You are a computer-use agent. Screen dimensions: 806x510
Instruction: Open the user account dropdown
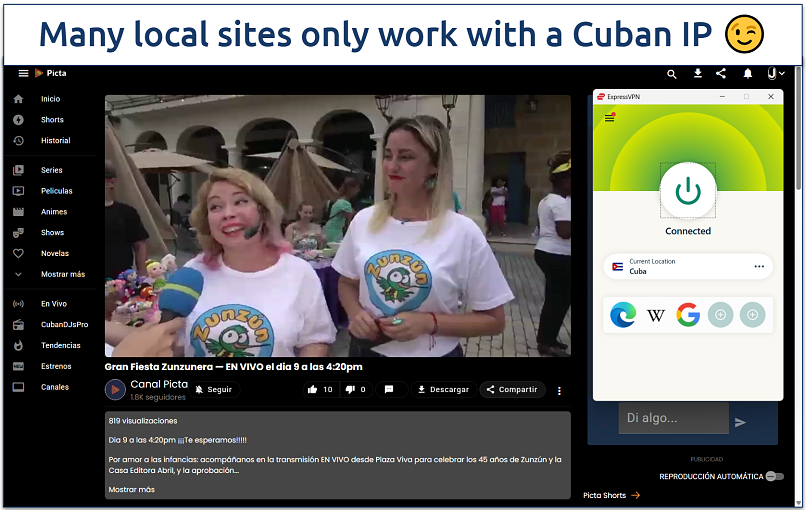(776, 74)
